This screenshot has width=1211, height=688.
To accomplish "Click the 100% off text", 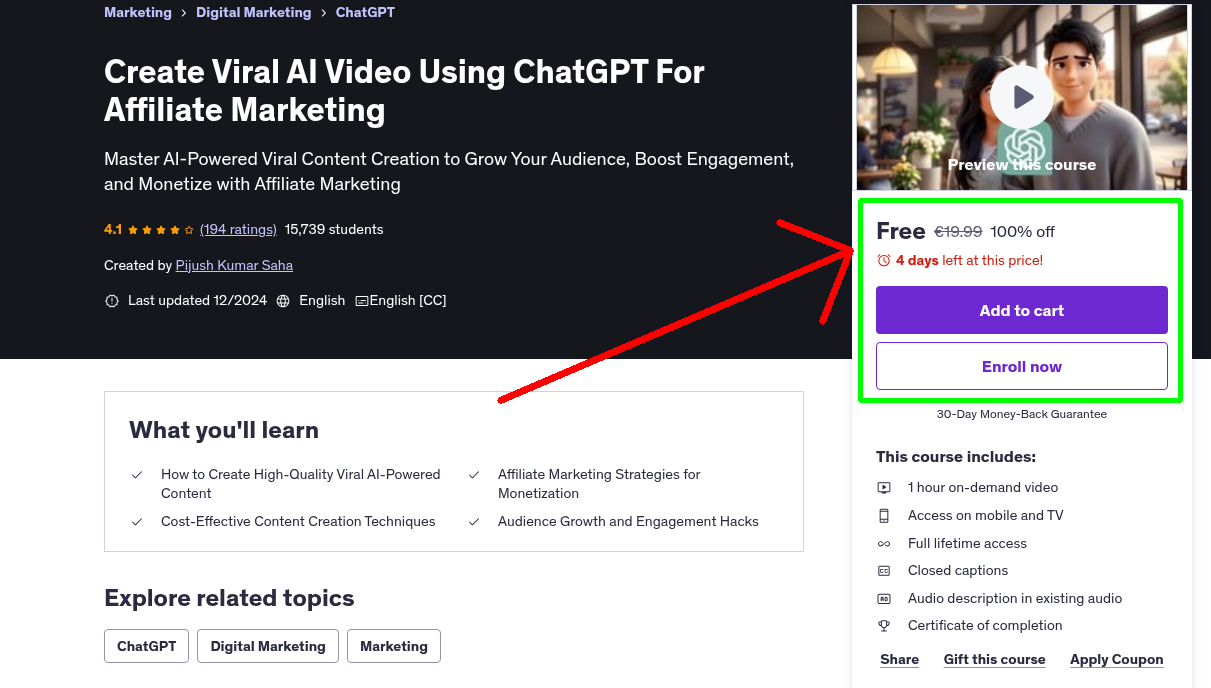I will (x=1023, y=232).
